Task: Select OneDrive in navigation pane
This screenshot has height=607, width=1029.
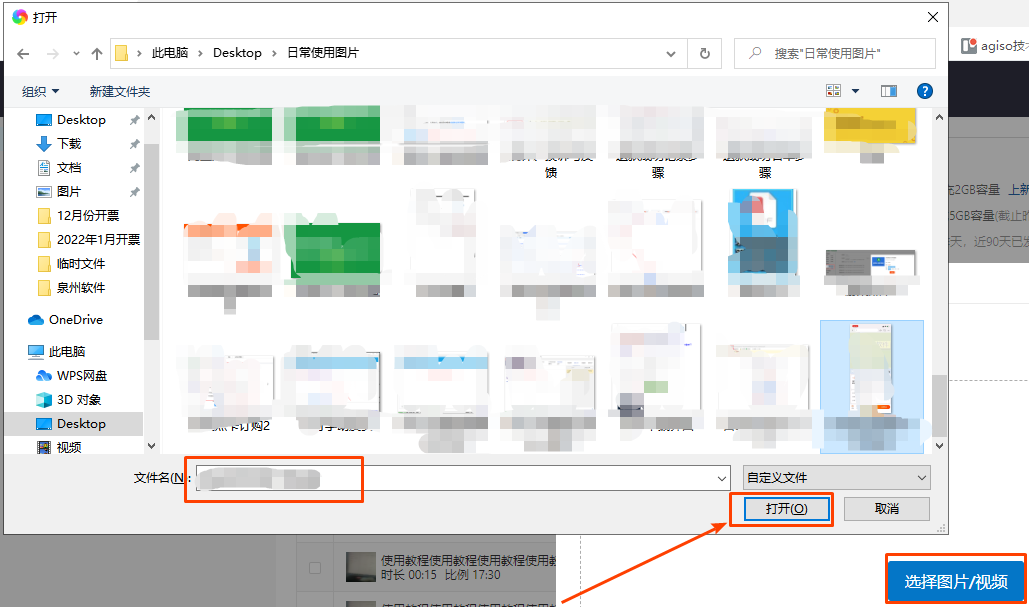Action: tap(75, 320)
